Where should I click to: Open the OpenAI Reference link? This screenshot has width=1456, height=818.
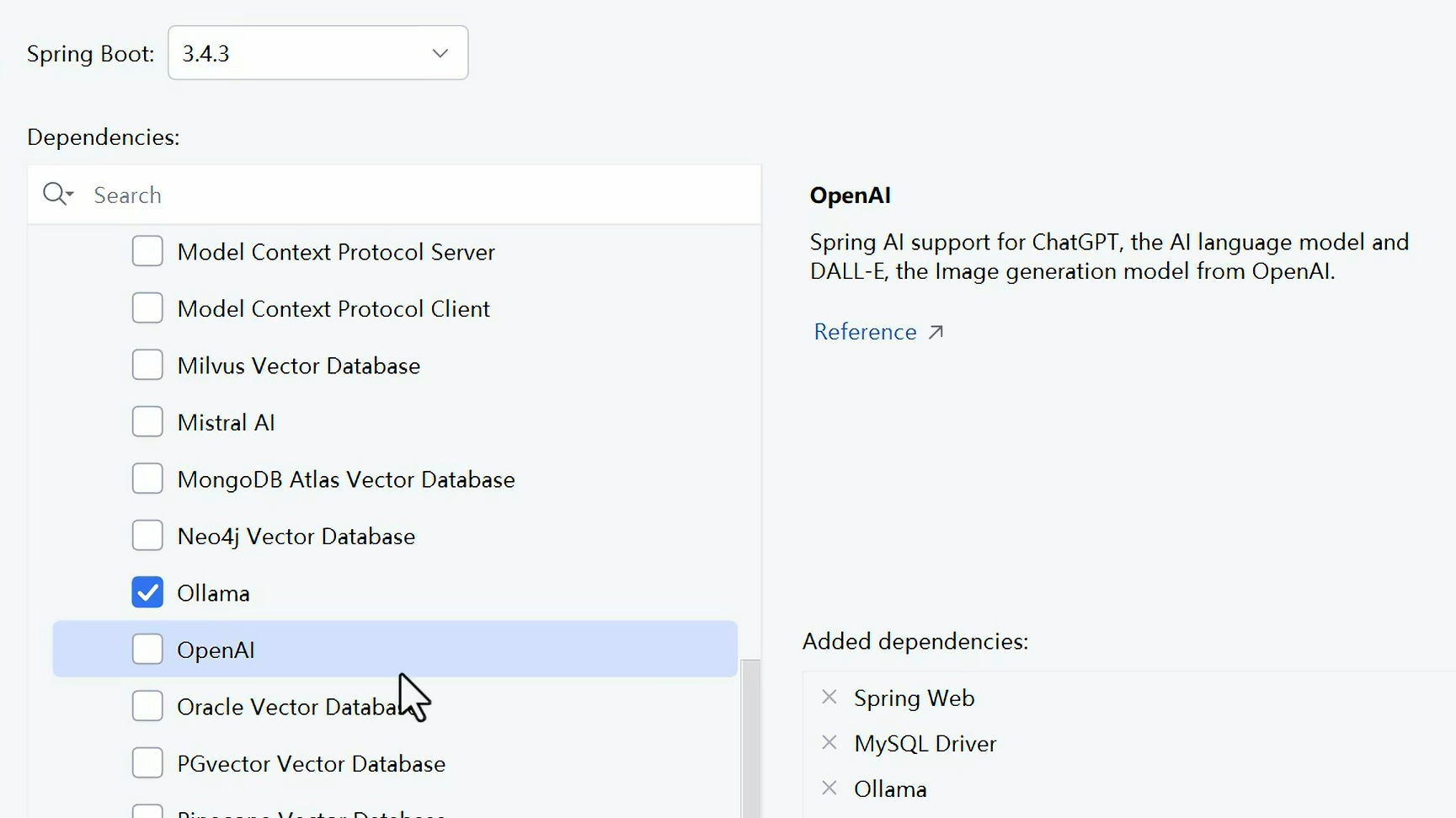pyautogui.click(x=865, y=332)
